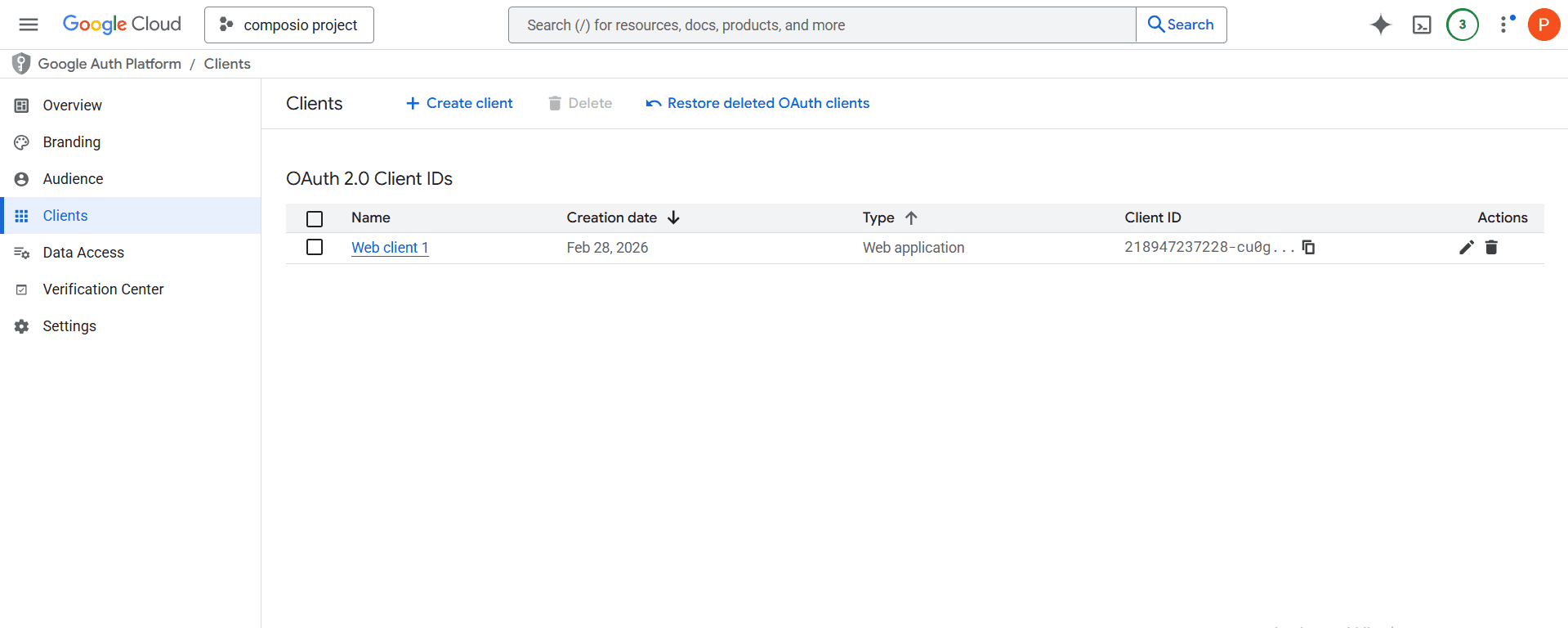Screen dimensions: 1568x628
Task: Click the 'Feb 28, 2026' date cell
Action: point(607,248)
